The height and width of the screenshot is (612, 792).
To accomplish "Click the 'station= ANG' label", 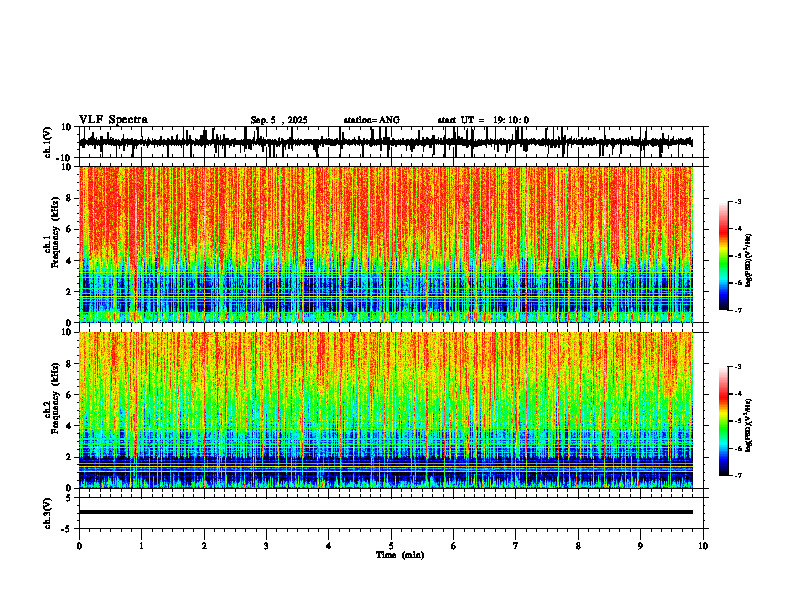I will (372, 120).
